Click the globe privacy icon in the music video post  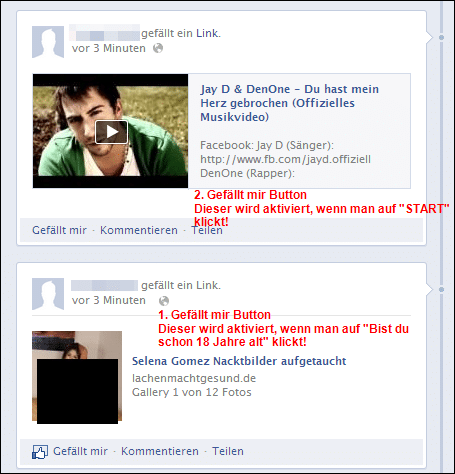tap(158, 48)
